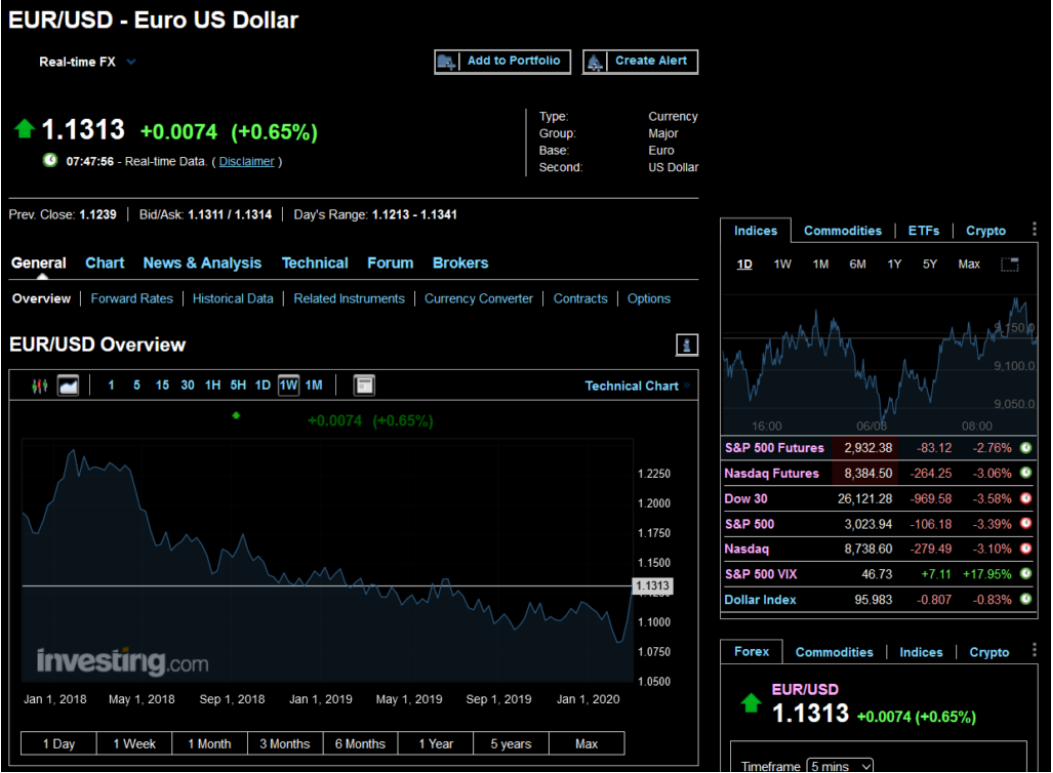Screen dimensions: 1053x773
Task: Set chart range to 1 Day
Action: tap(58, 743)
